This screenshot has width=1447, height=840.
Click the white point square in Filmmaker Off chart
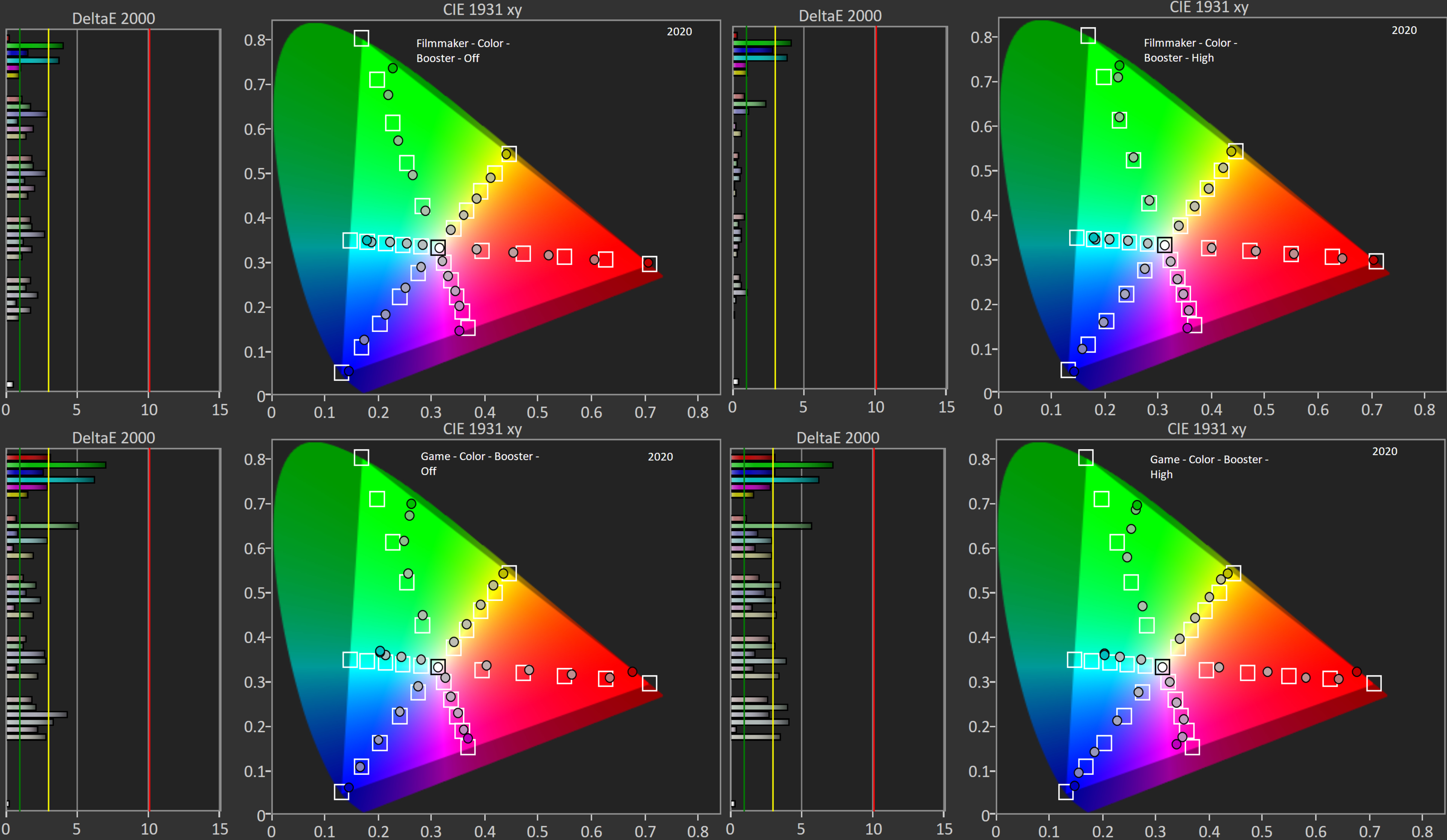click(x=438, y=247)
